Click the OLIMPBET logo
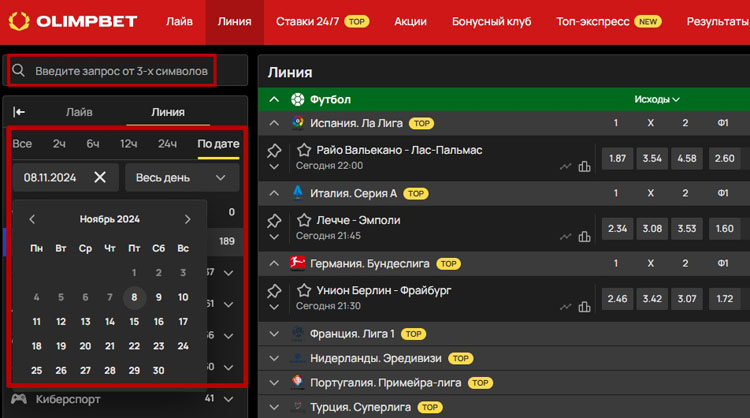Image resolution: width=750 pixels, height=418 pixels. point(73,22)
